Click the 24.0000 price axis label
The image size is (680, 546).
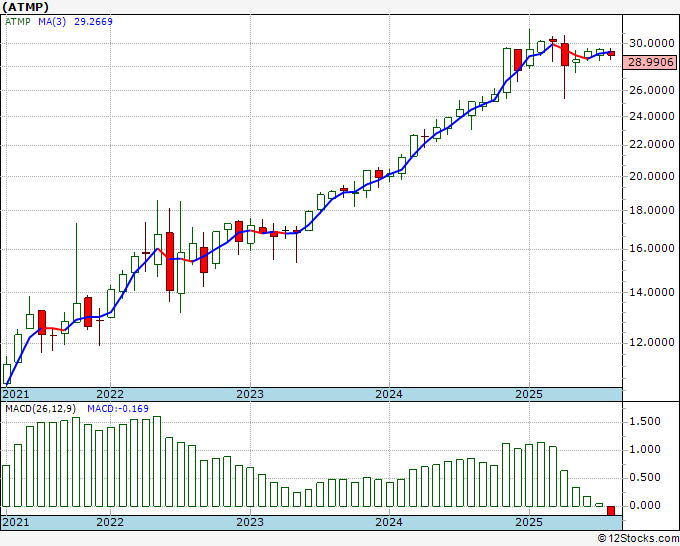[652, 116]
